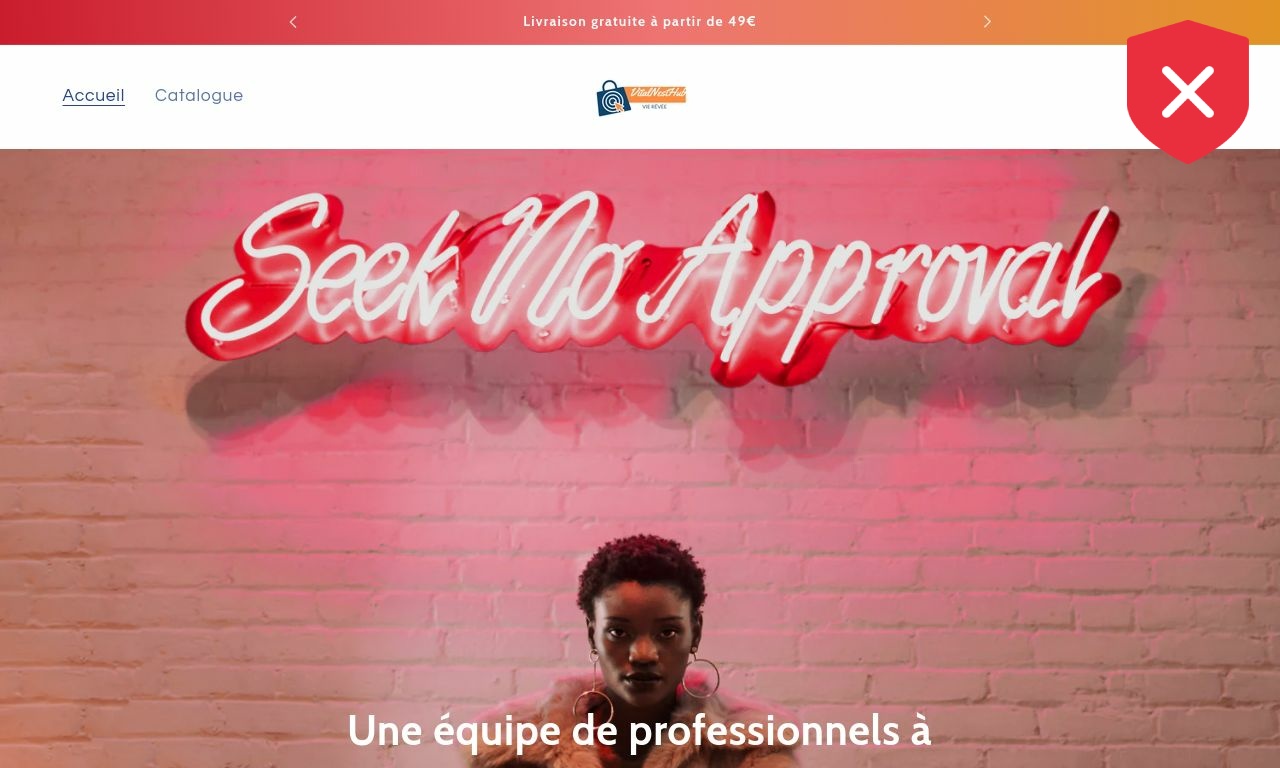Open the Catalogue menu item
Viewport: 1280px width, 768px height.
[x=199, y=96]
